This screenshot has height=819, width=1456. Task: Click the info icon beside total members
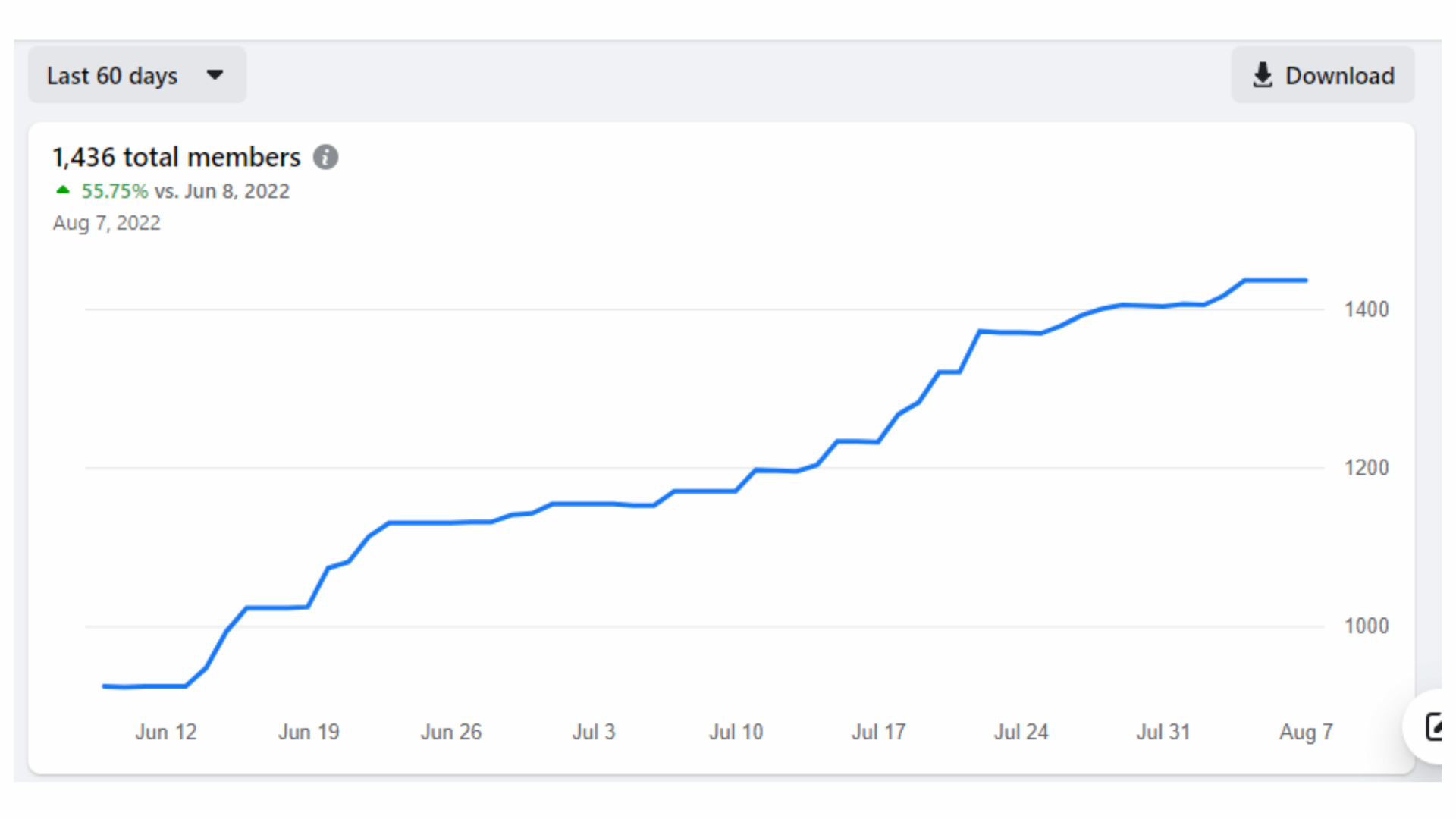click(x=326, y=157)
